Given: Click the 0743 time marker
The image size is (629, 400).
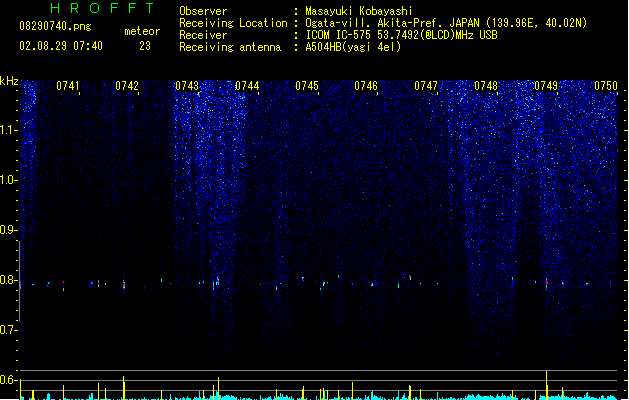Looking at the screenshot, I should pos(187,86).
